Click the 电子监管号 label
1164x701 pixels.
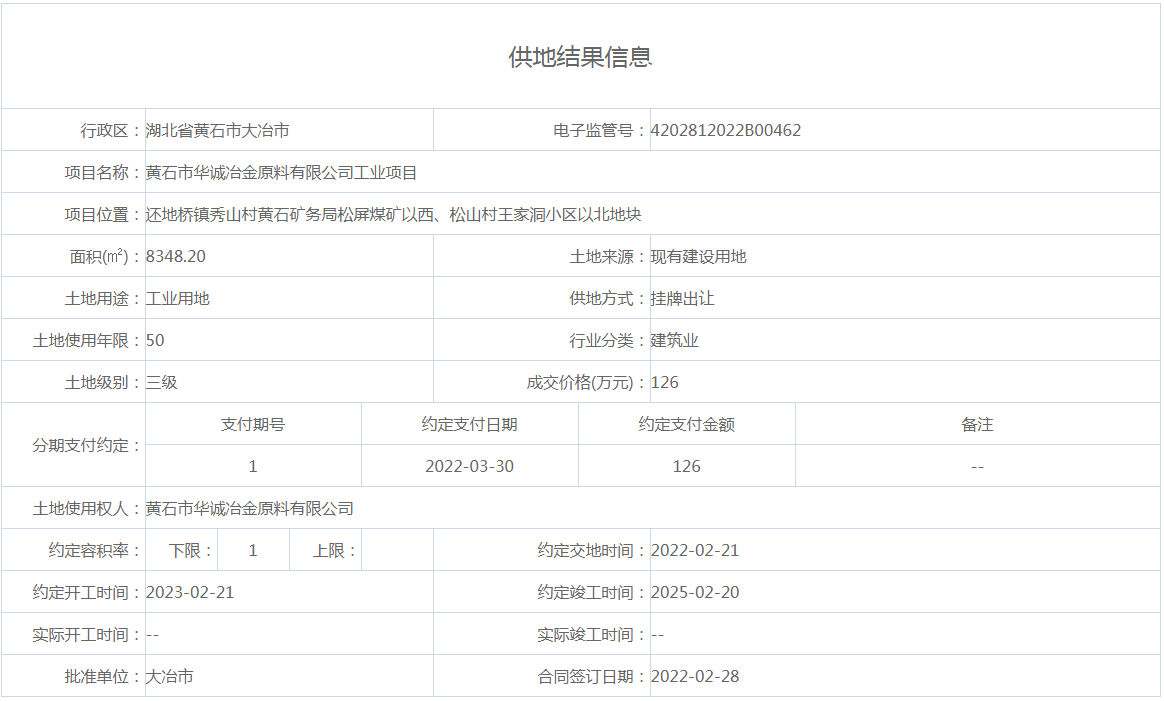(600, 131)
